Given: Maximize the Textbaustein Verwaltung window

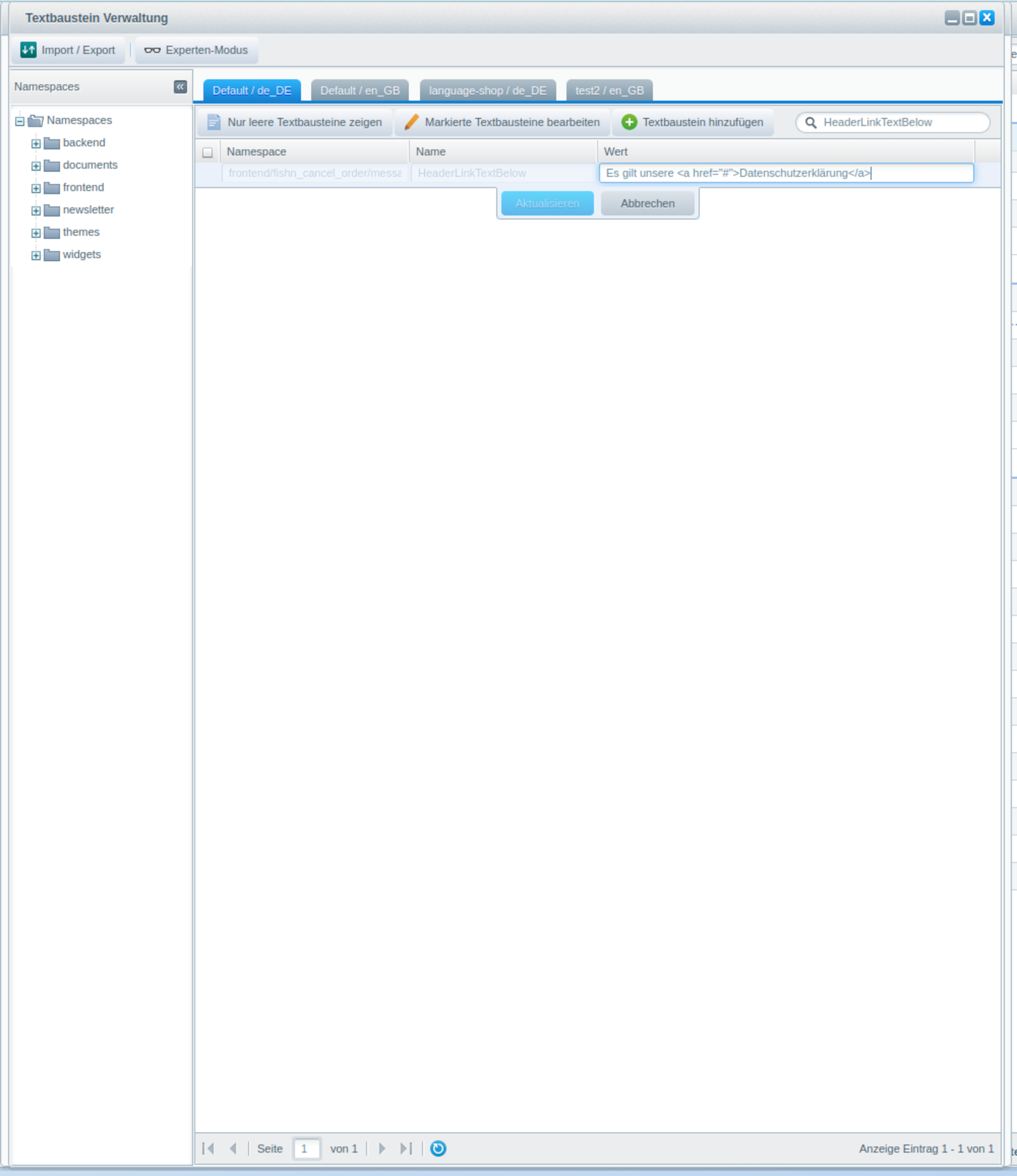Looking at the screenshot, I should tap(970, 18).
